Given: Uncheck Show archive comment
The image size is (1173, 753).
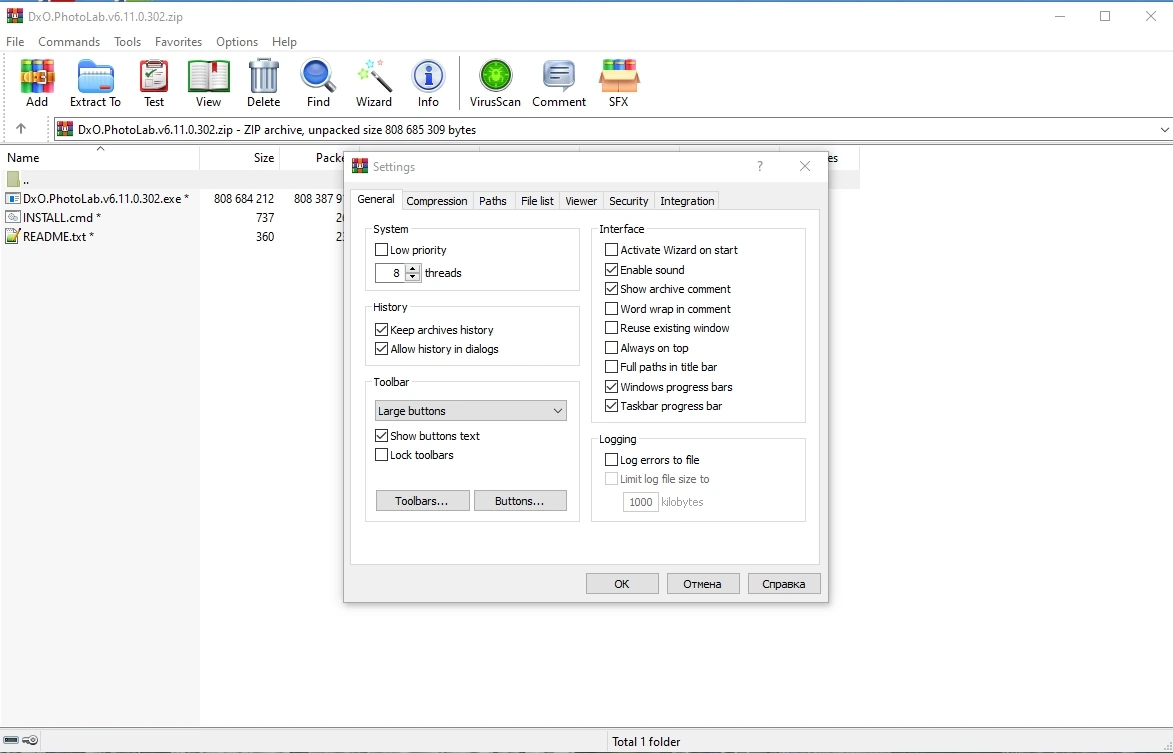Looking at the screenshot, I should 611,289.
